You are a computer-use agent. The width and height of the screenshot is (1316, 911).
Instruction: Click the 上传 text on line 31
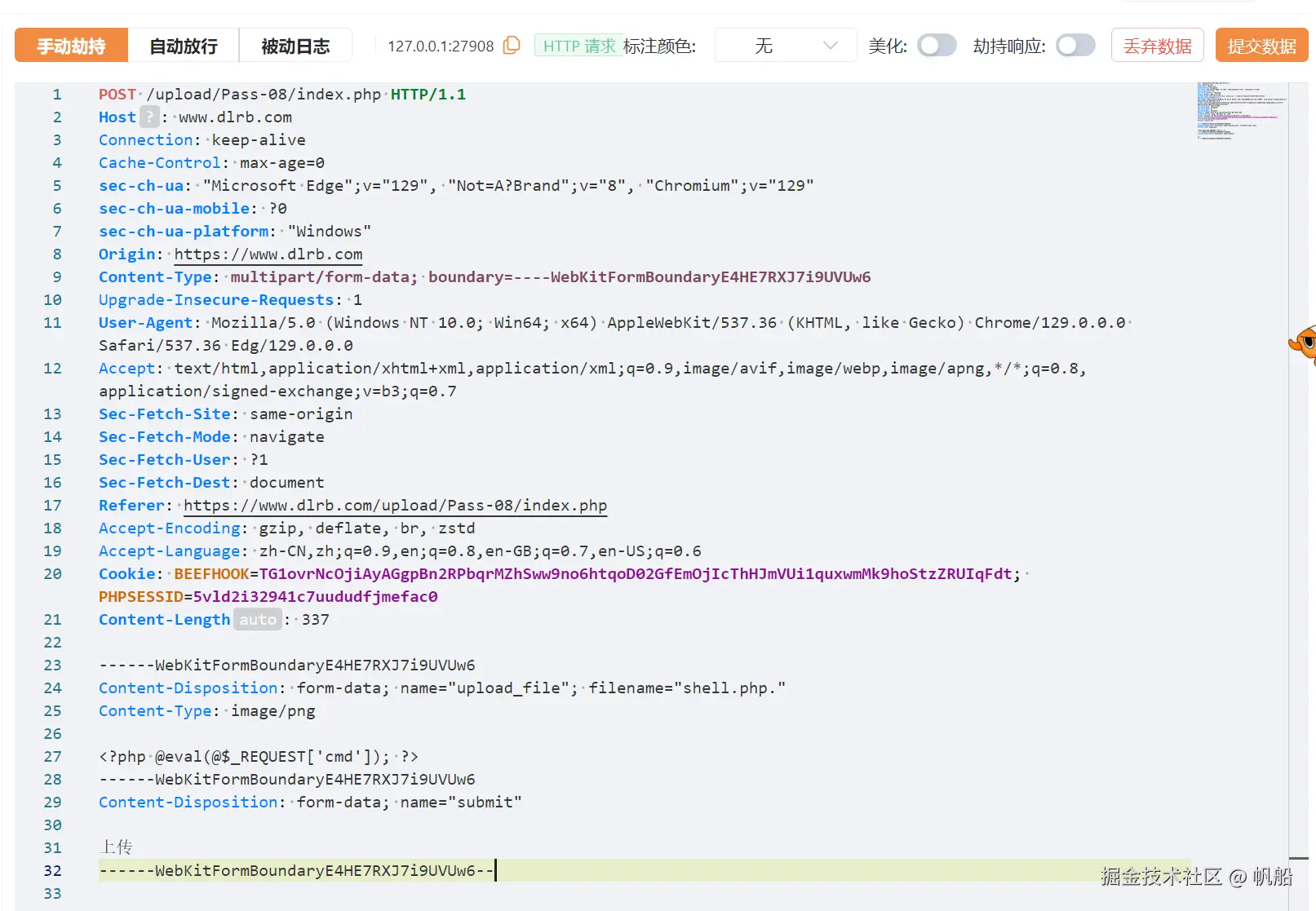pos(115,847)
